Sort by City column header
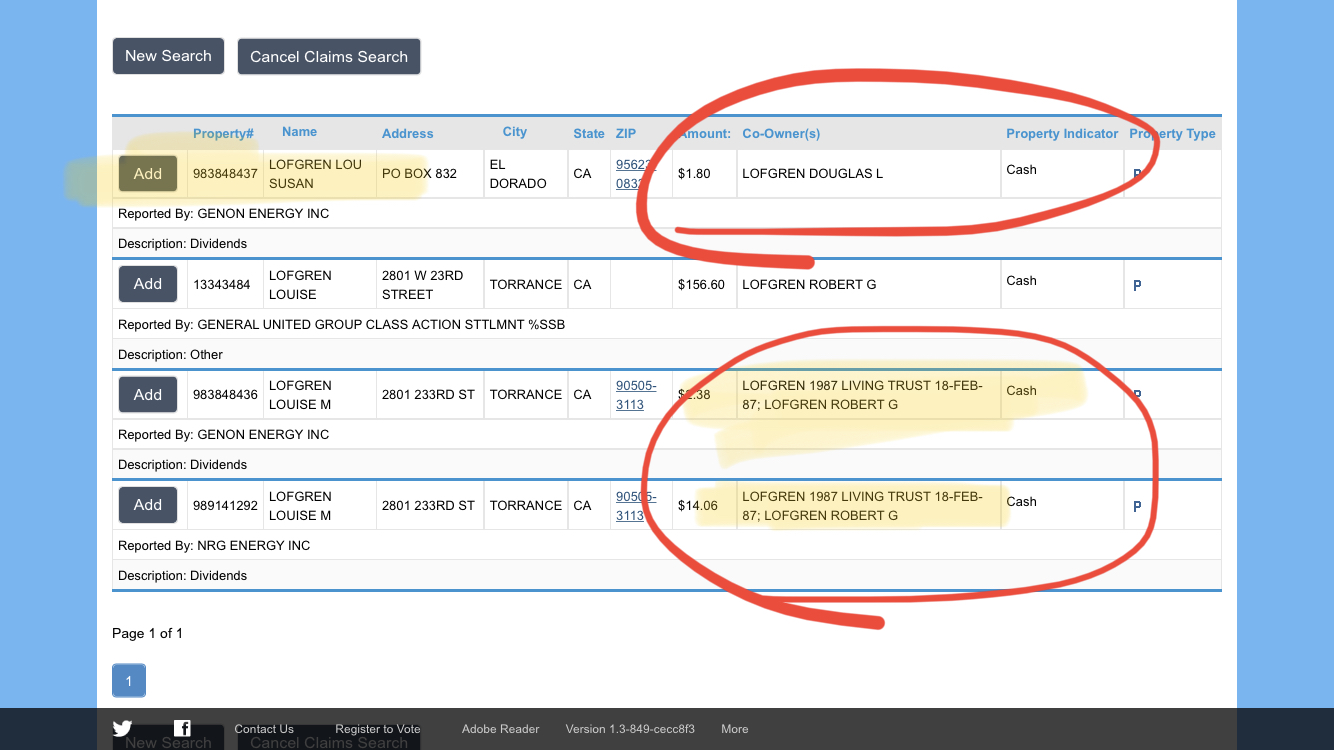The height and width of the screenshot is (750, 1334). click(515, 132)
